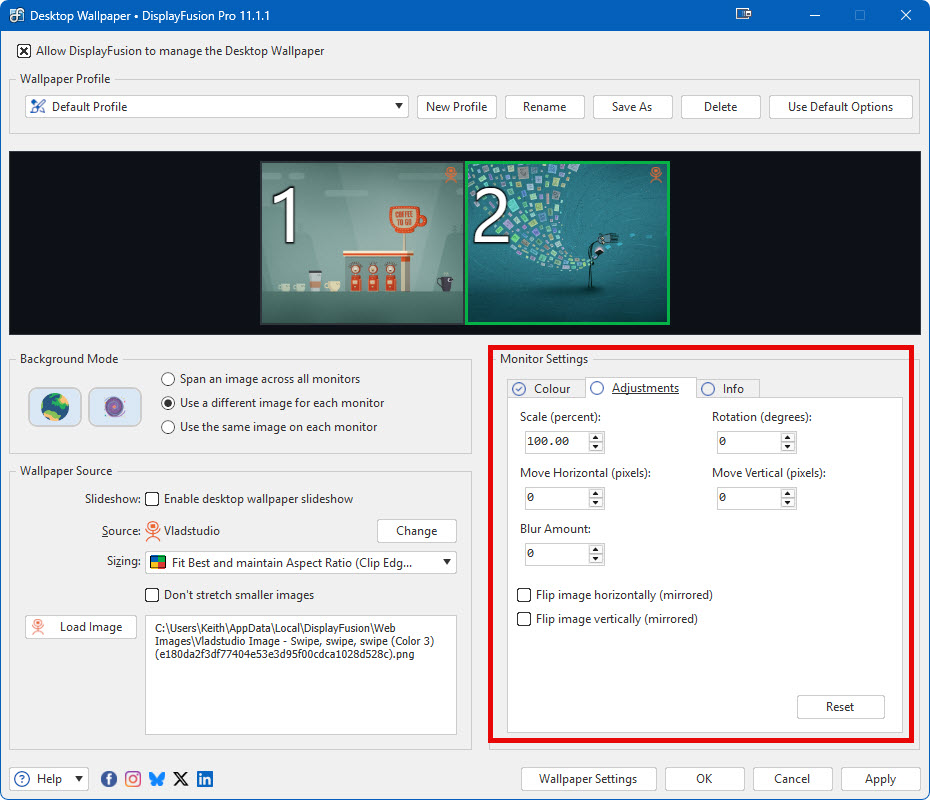The height and width of the screenshot is (800, 930).
Task: Switch to the Colour tab
Action: (542, 388)
